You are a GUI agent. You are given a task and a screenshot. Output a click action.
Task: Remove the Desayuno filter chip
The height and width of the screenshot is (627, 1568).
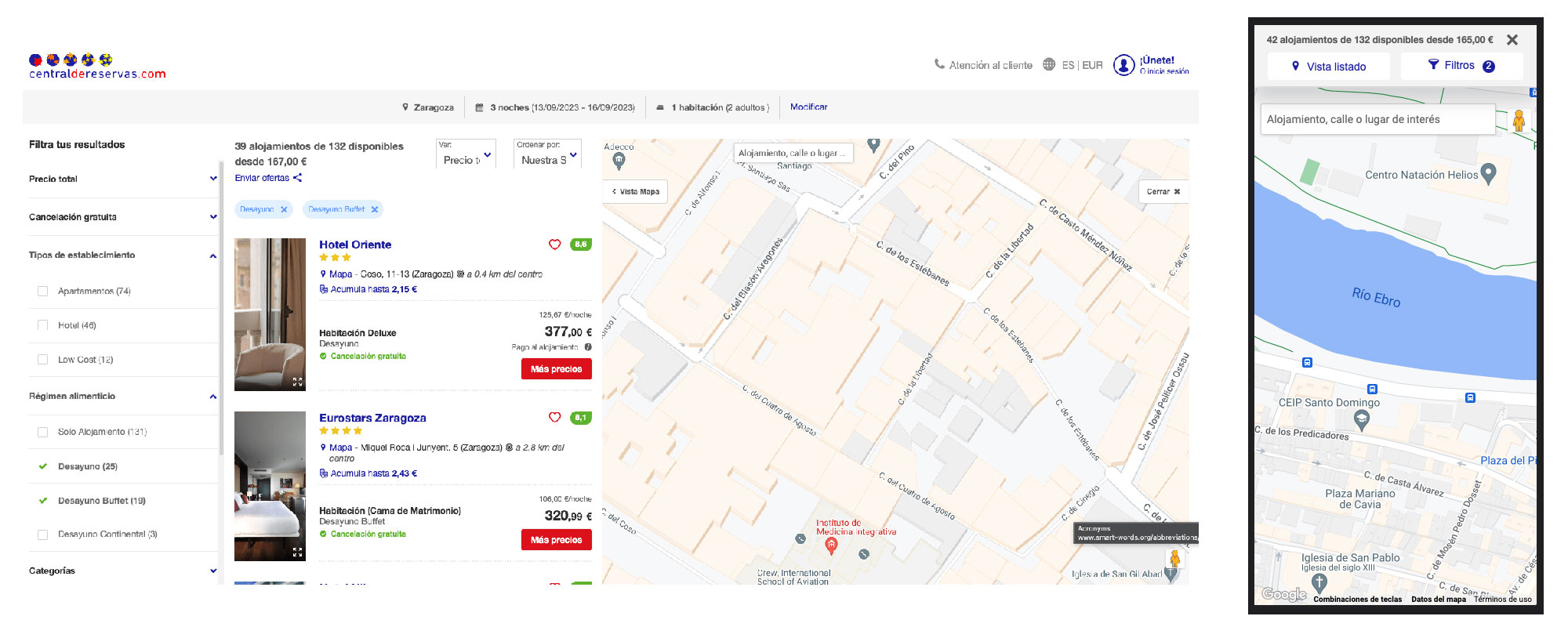(x=284, y=209)
